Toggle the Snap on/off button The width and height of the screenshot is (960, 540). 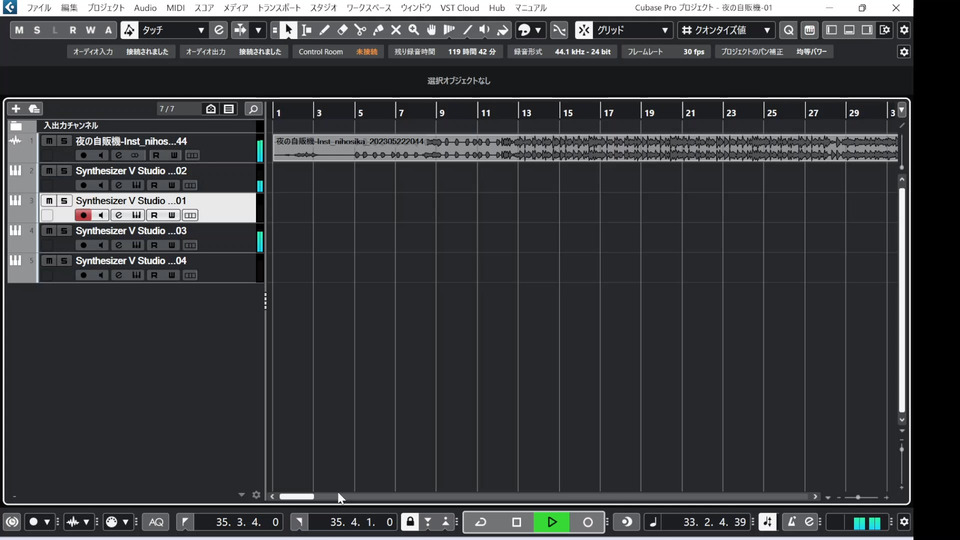583,30
